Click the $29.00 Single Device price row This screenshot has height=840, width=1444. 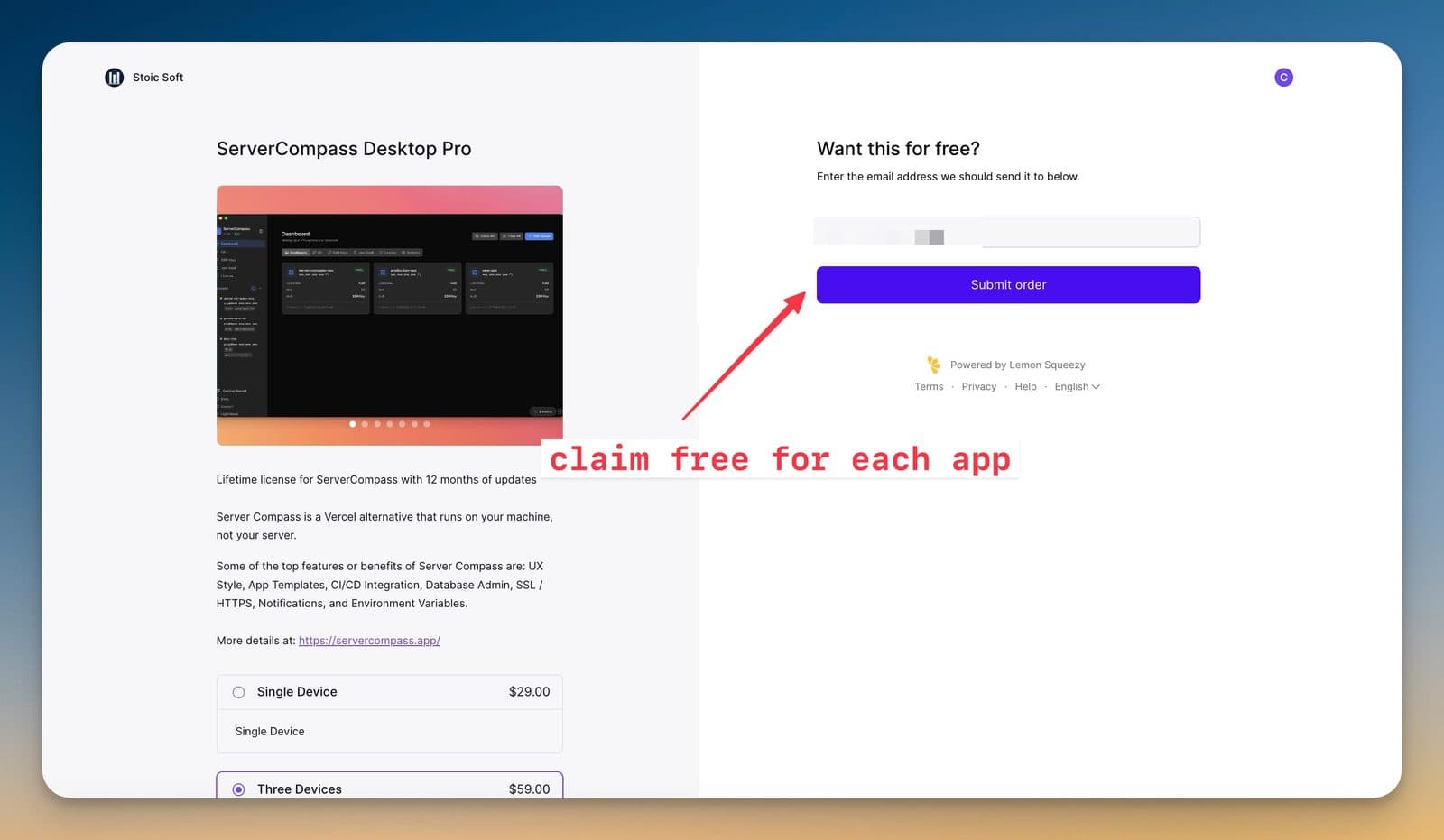coord(390,692)
